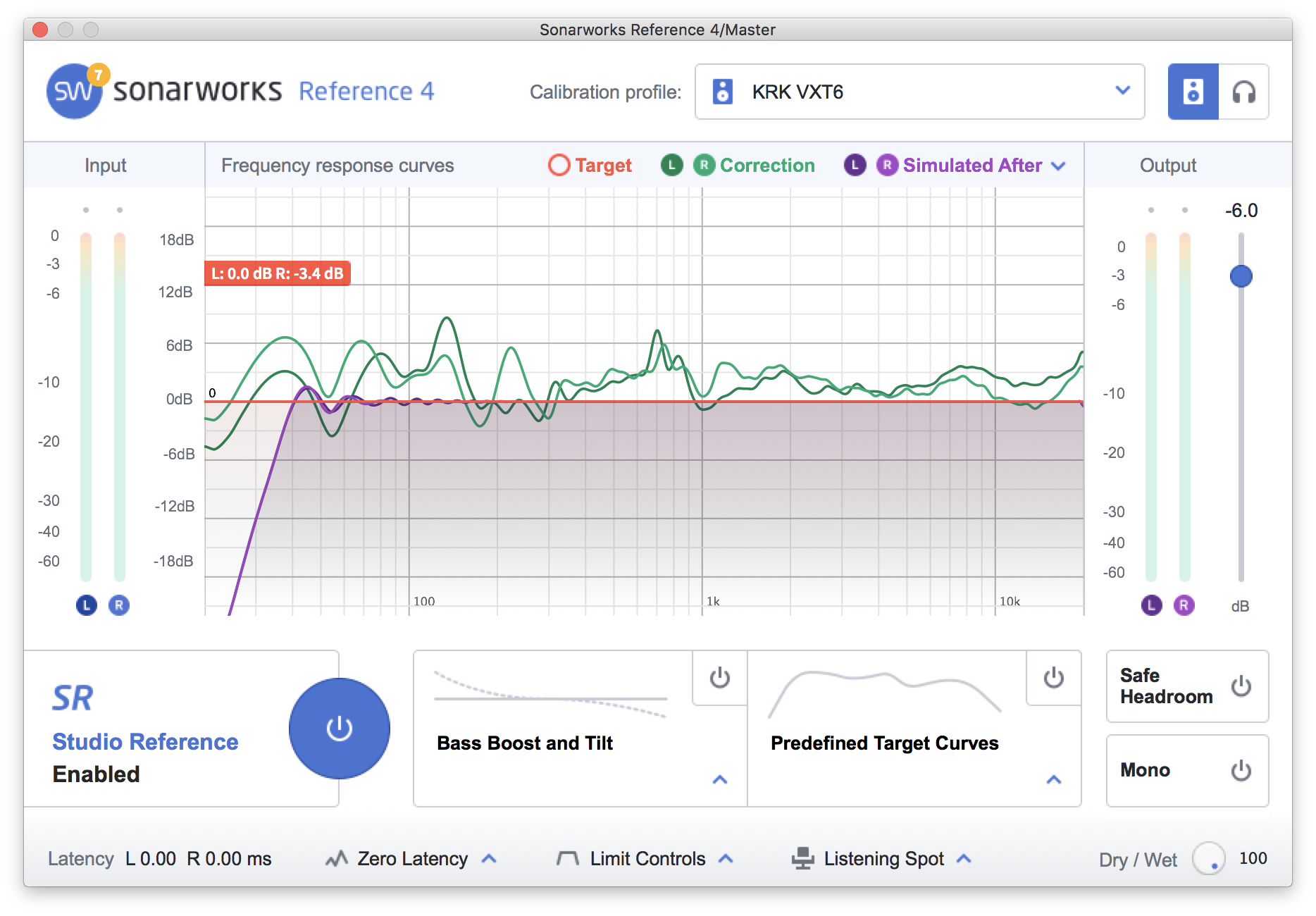Viewport: 1316px width, 916px height.
Task: Switch to speaker calibration mode
Action: [x=1193, y=92]
